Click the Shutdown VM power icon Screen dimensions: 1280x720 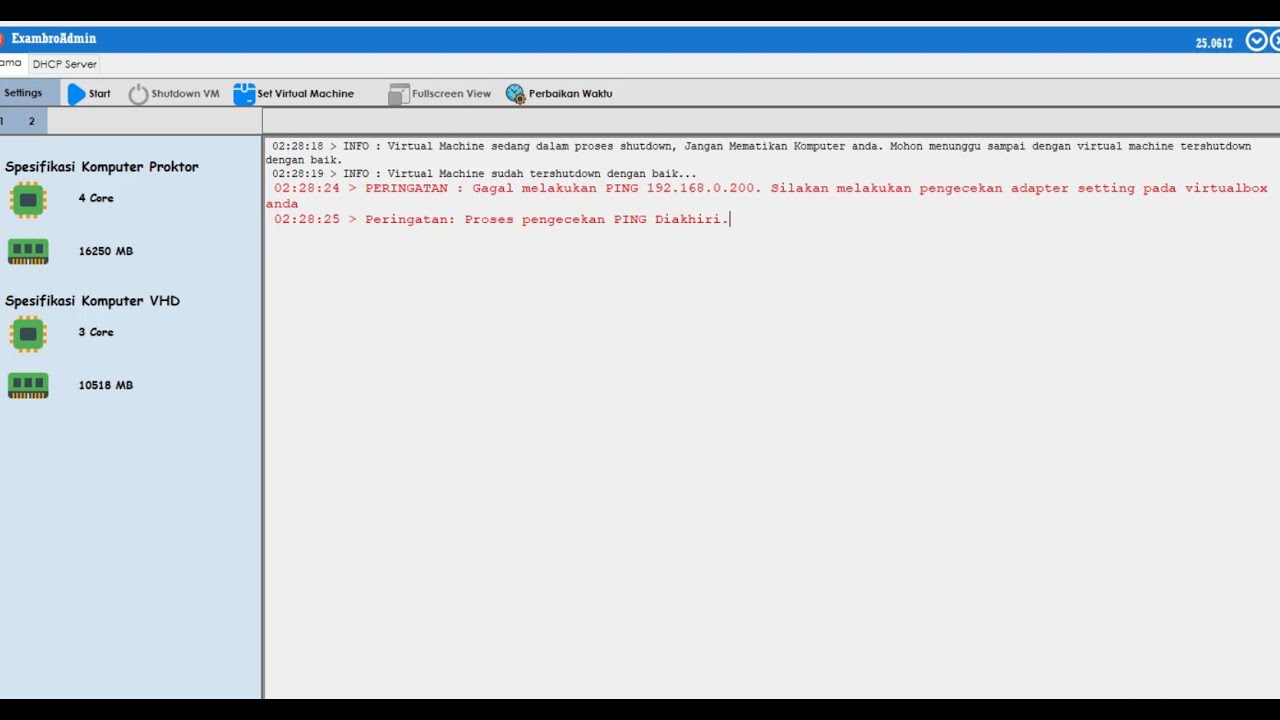138,94
